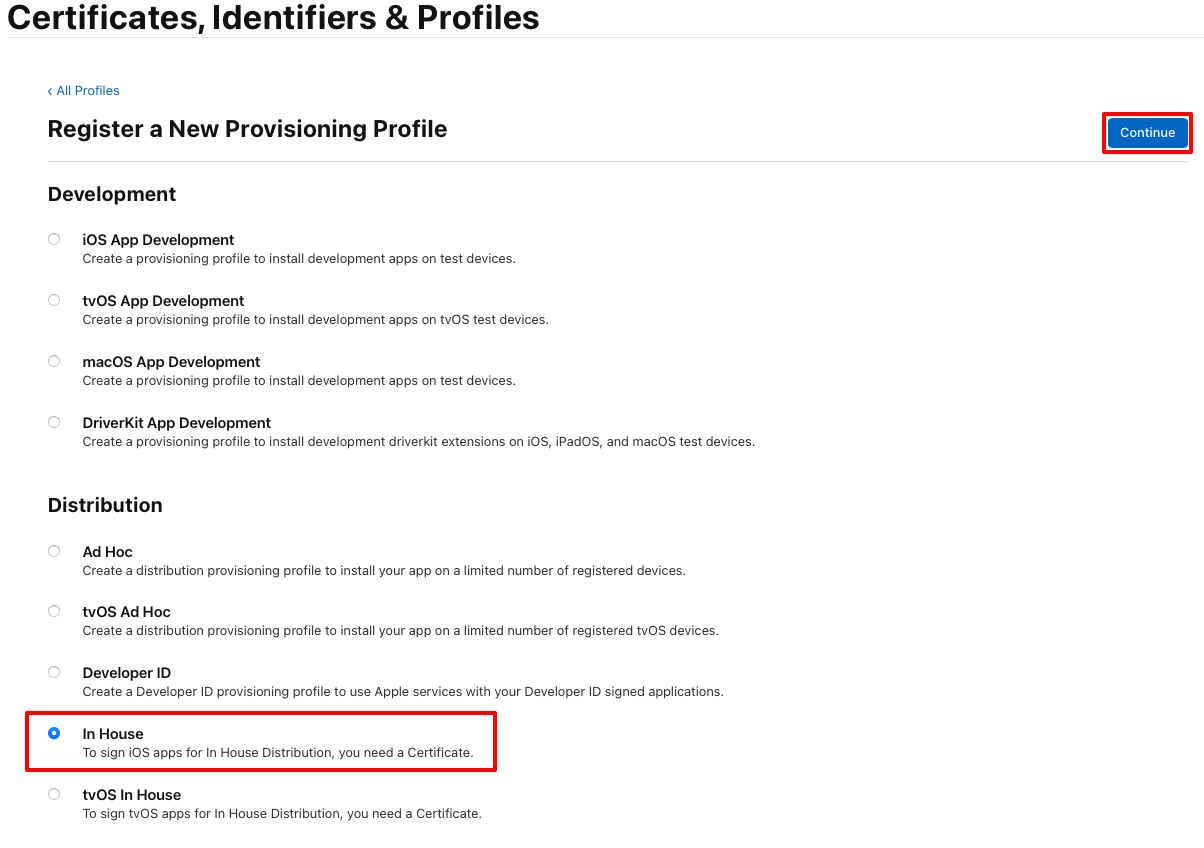Click the Development section heading
Screen dimensions: 1204x848
[111, 194]
